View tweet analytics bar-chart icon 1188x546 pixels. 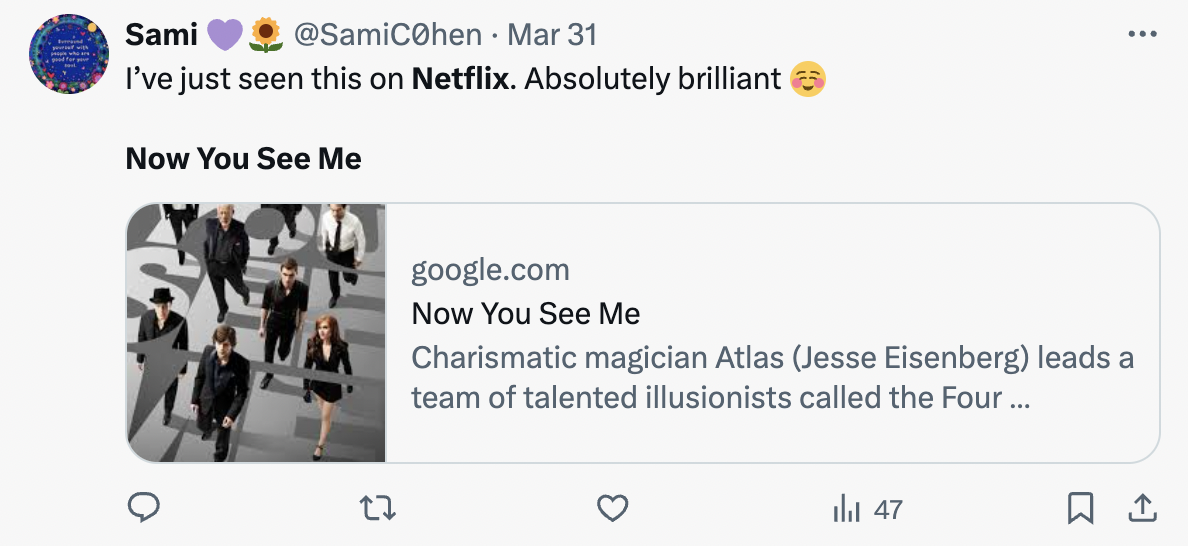pos(846,509)
